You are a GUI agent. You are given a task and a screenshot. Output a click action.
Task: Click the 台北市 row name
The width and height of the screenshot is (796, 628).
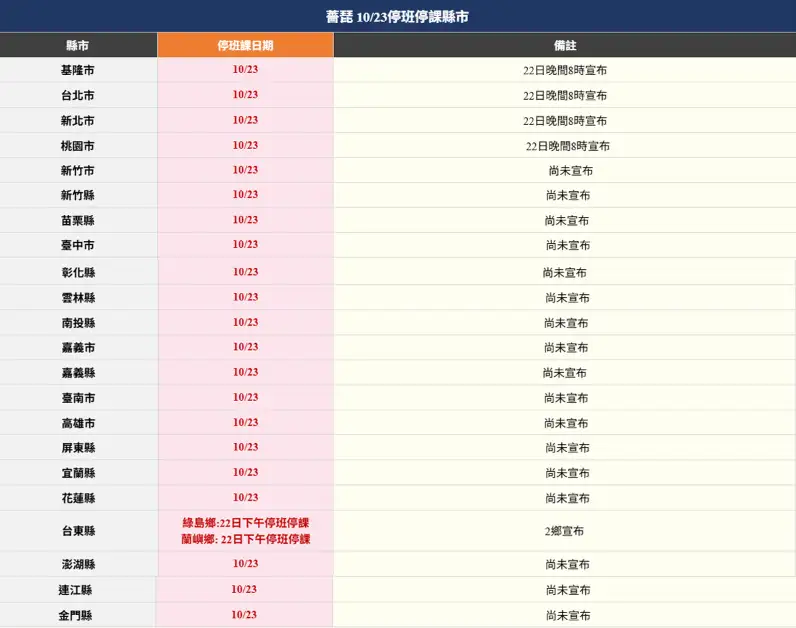coord(78,95)
